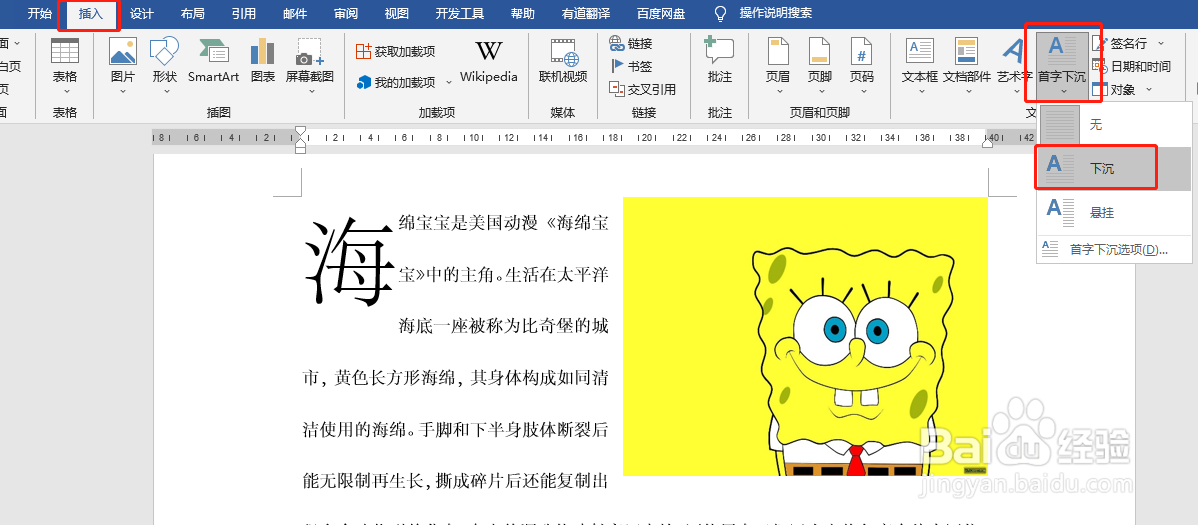Open the 有道翻译 tab
Image resolution: width=1198 pixels, height=525 pixels.
pyautogui.click(x=586, y=14)
